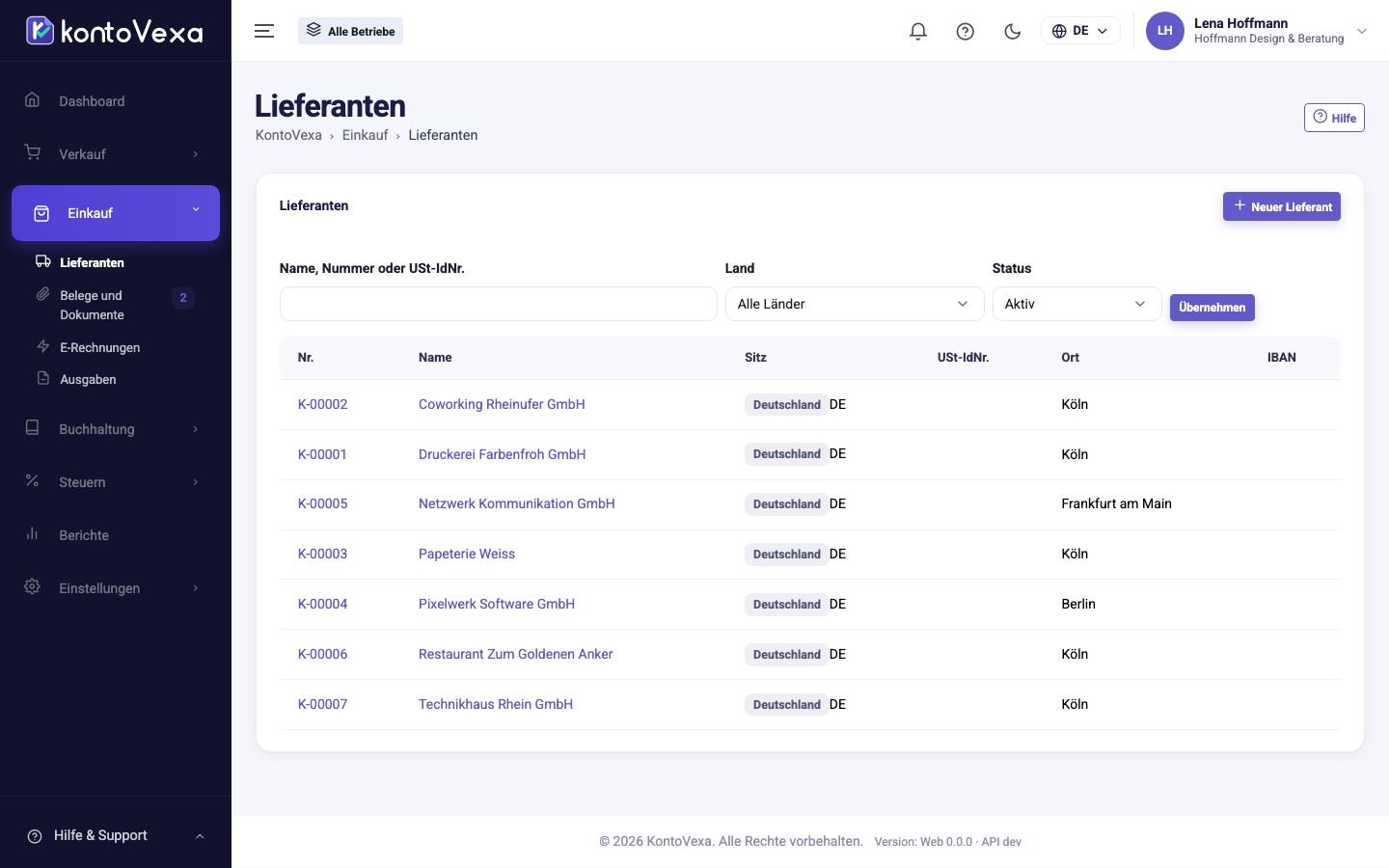The image size is (1389, 868).
Task: Focus the Name, Nummer oder USt-IdNr. field
Action: [498, 304]
